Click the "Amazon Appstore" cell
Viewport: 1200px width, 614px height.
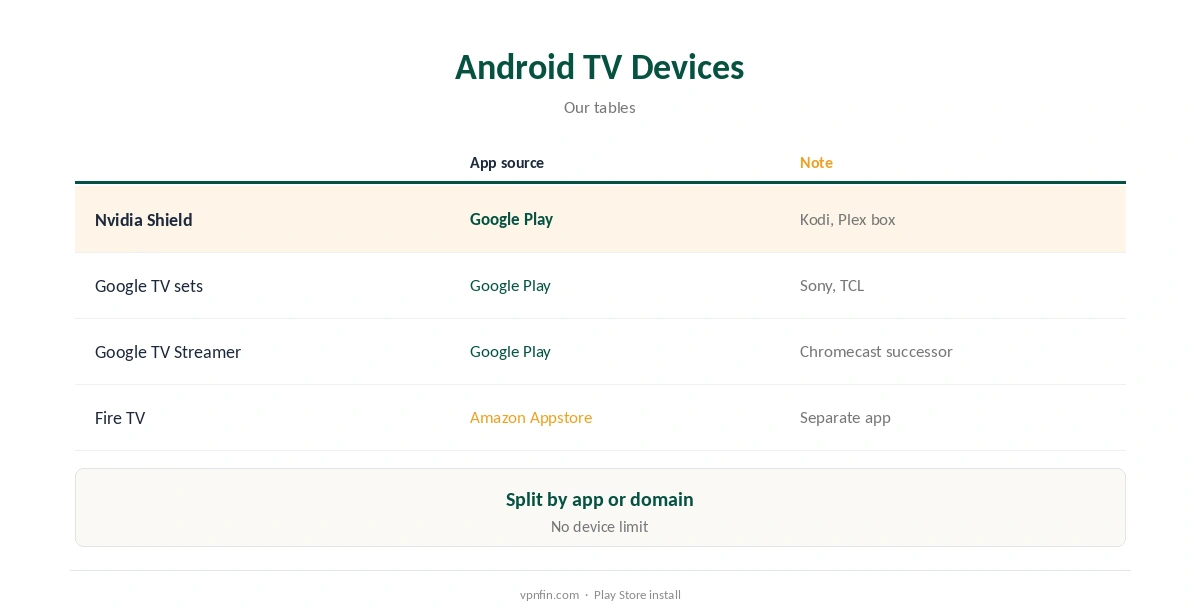point(531,417)
